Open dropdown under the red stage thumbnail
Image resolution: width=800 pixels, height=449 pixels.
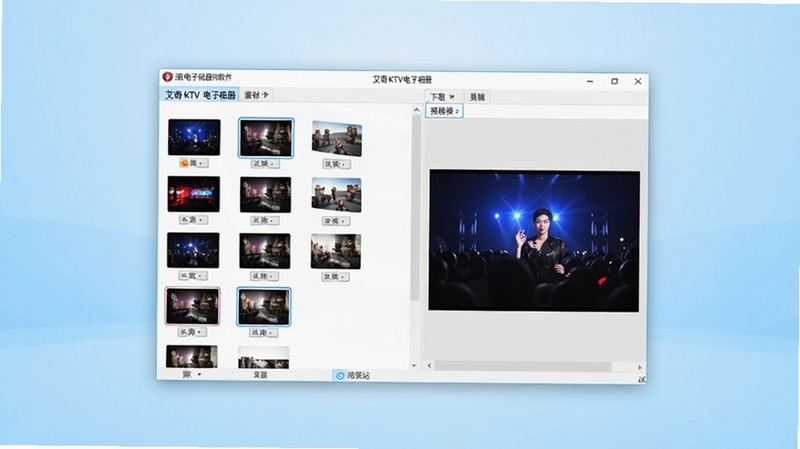pos(193,220)
